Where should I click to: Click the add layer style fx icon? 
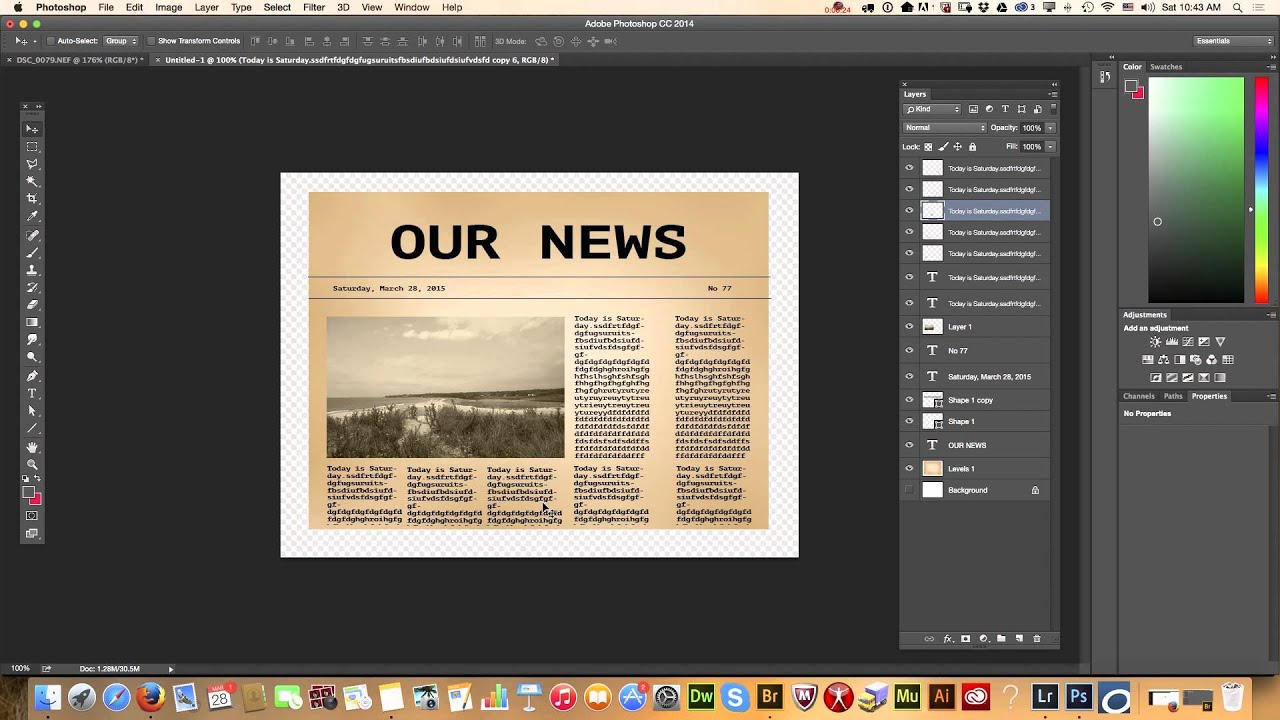click(x=947, y=639)
